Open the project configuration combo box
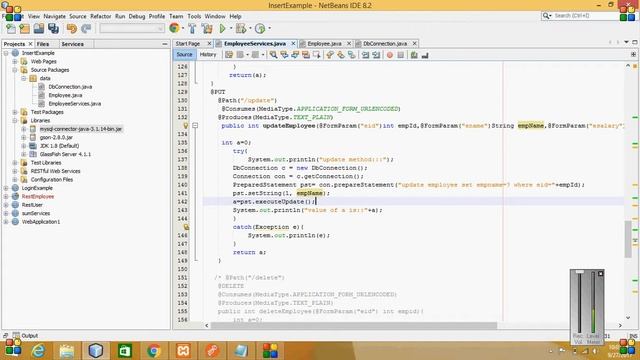This screenshot has width=640, height=360. pos(132,28)
